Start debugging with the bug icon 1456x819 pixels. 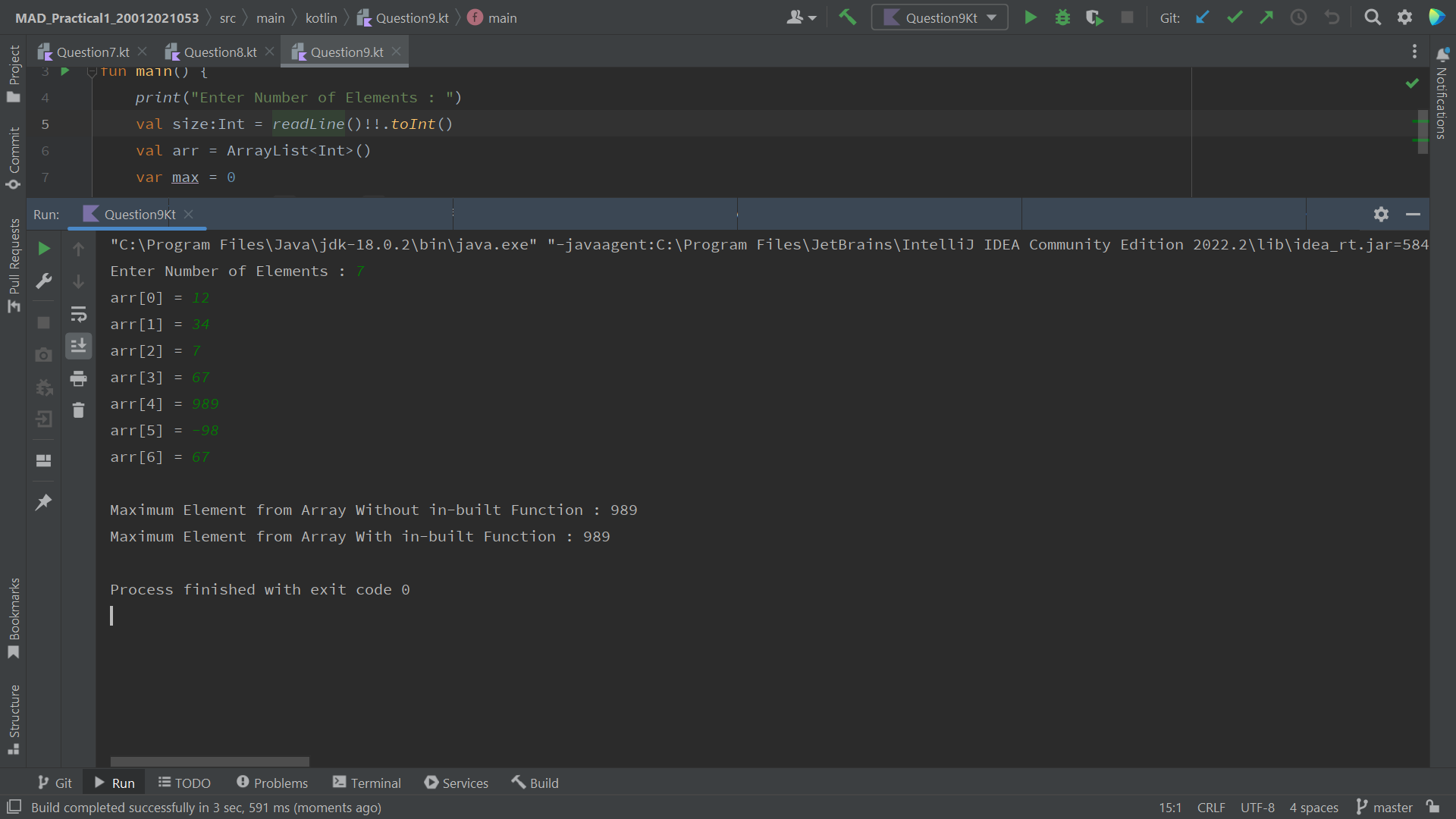tap(1062, 17)
